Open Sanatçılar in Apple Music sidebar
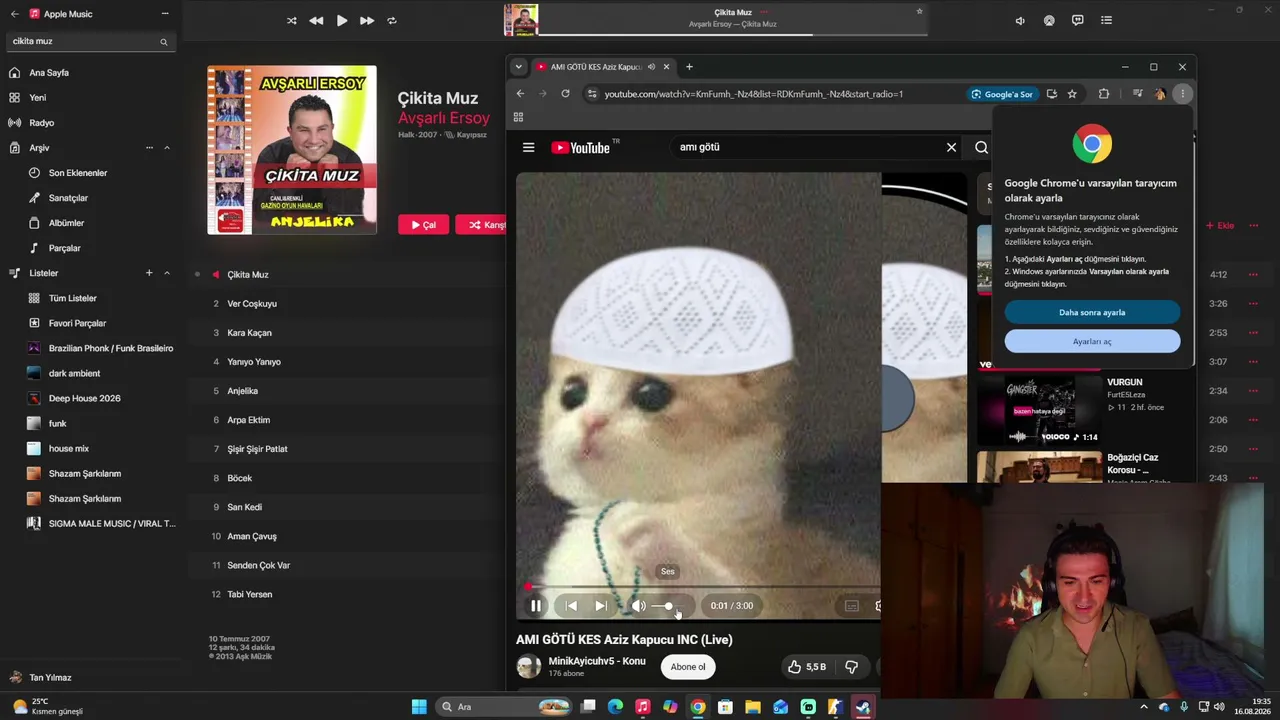Image resolution: width=1280 pixels, height=720 pixels. (x=68, y=198)
